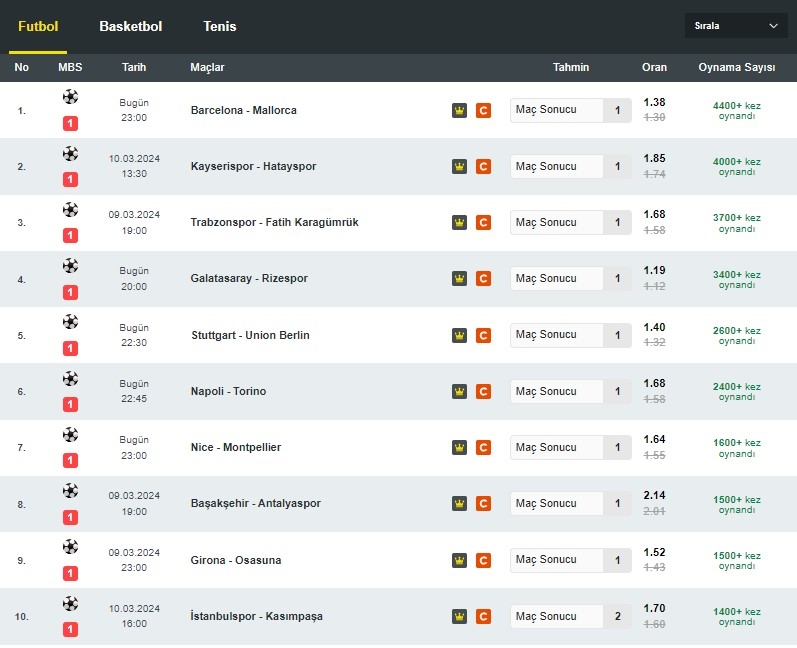Click the crown icon for Barcelona - Mallorca
Image resolution: width=797 pixels, height=648 pixels.
click(x=459, y=110)
